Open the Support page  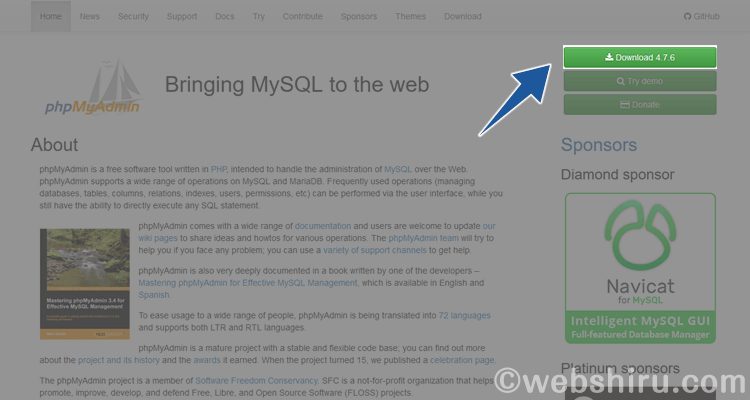pos(182,16)
